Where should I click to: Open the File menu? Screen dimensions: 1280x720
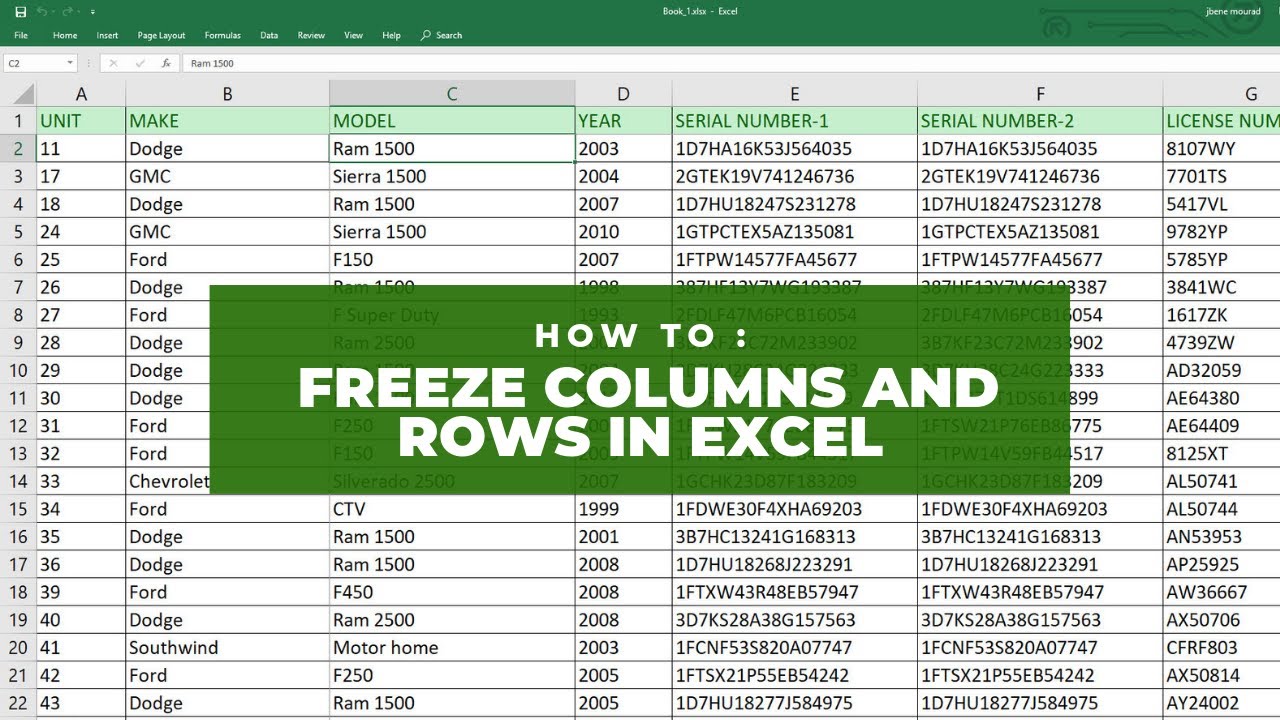coord(21,35)
